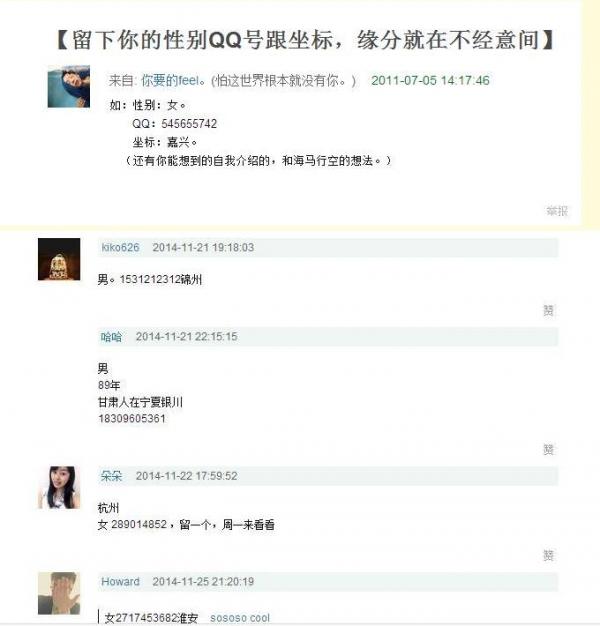Click kiko626's reply timestamp 2014-11-21 19:18:03

tap(203, 248)
